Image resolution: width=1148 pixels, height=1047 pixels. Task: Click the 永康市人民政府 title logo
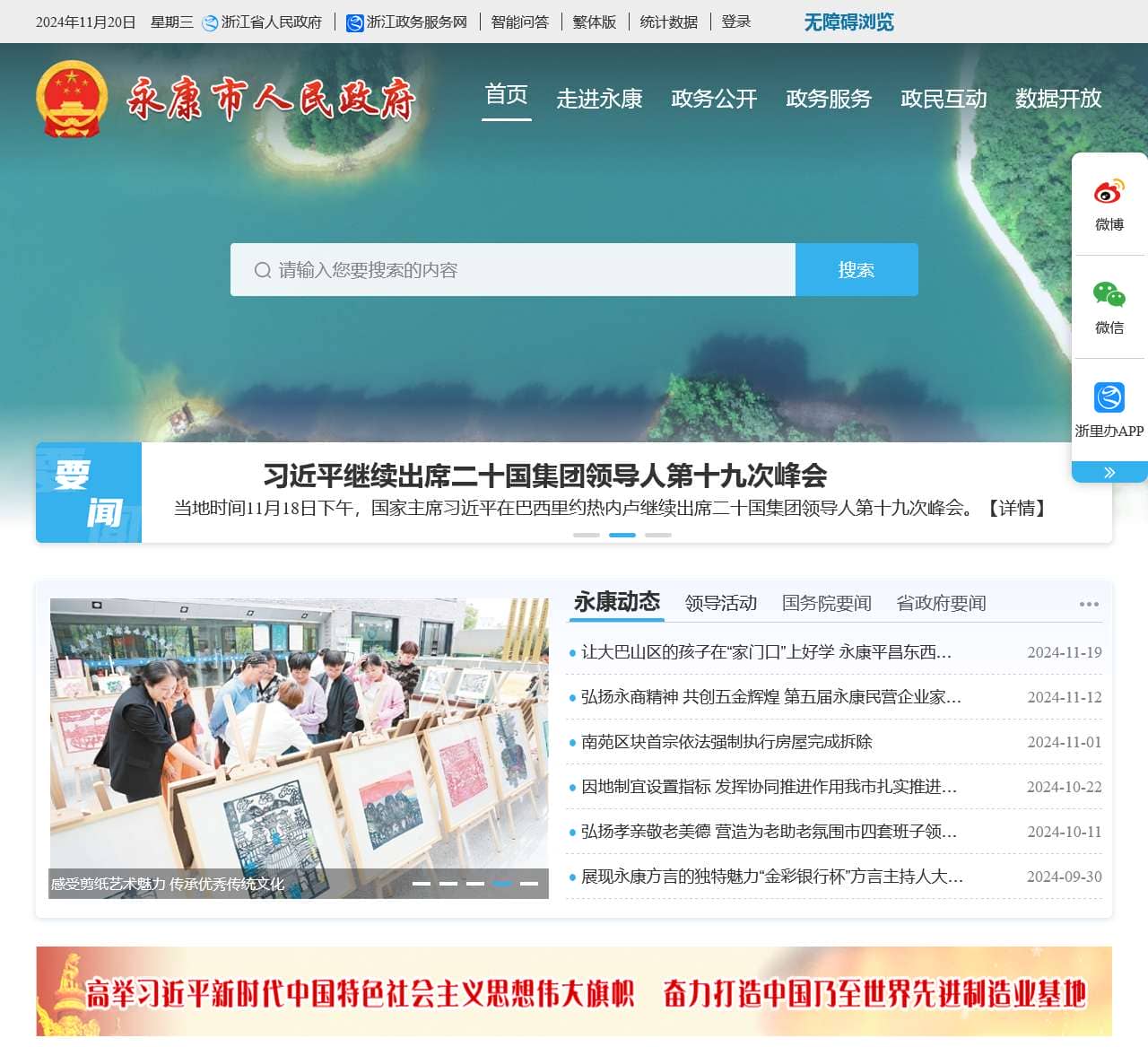click(271, 99)
